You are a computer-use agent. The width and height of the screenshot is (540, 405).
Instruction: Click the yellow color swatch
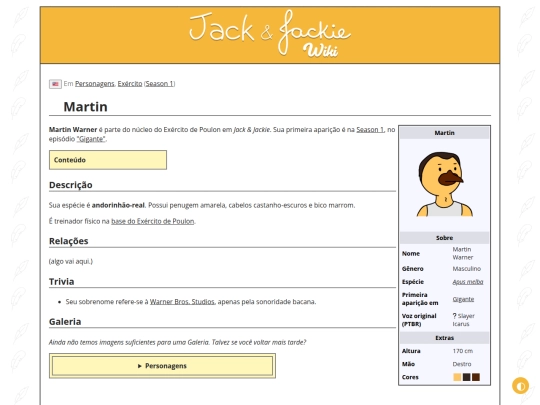pyautogui.click(x=457, y=377)
